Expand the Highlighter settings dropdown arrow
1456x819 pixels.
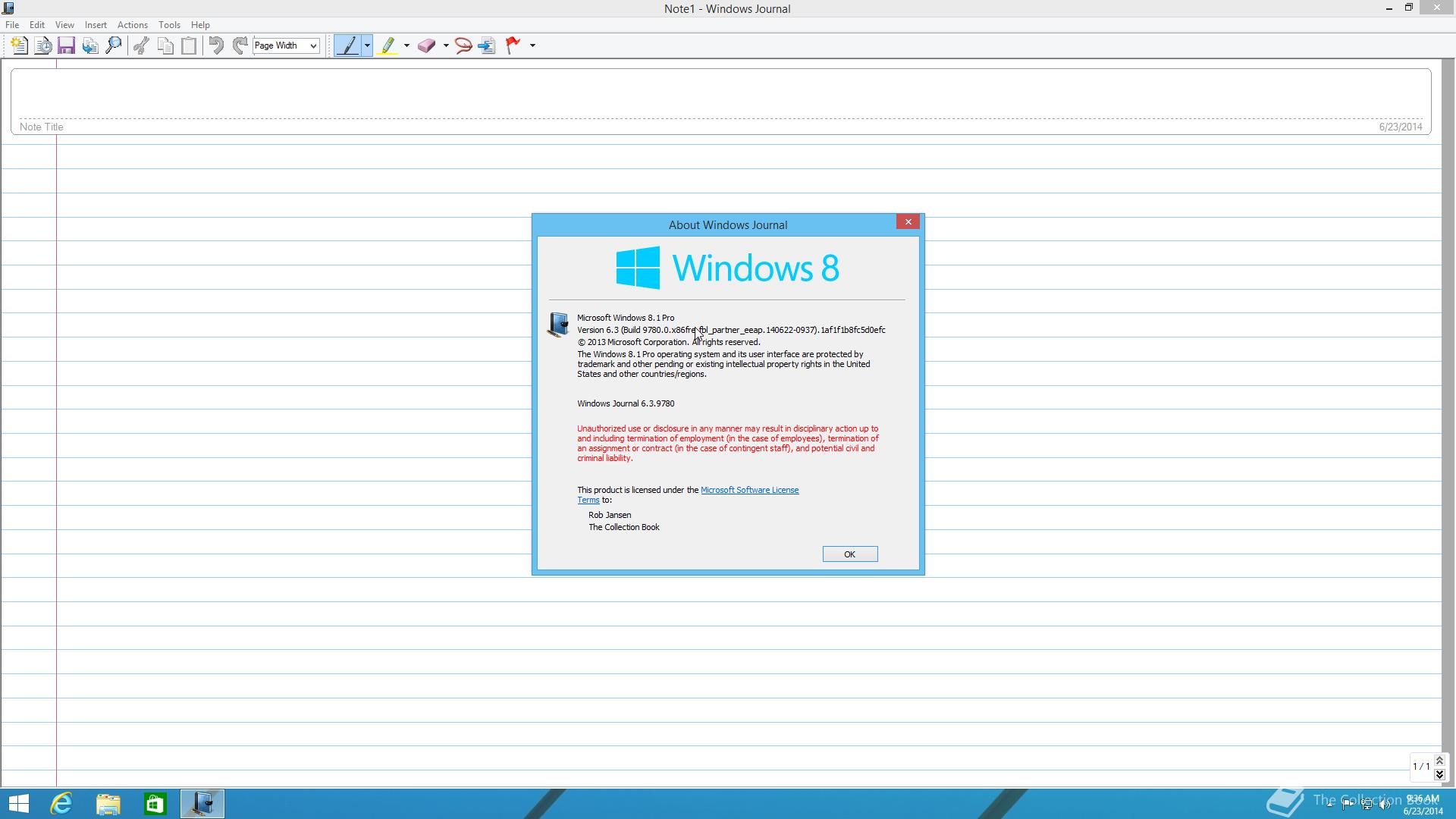point(406,45)
